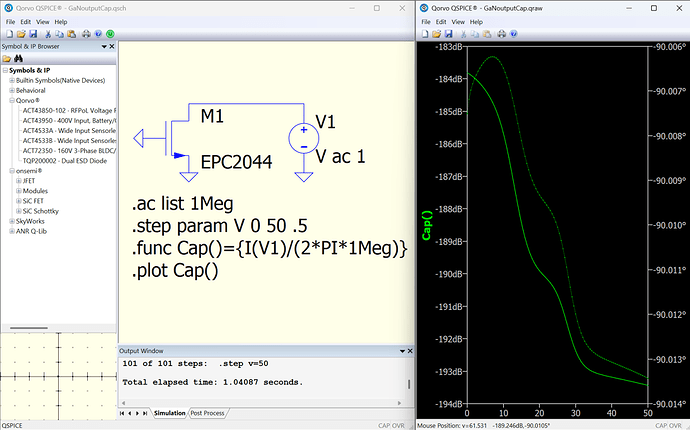Click the green Run simulation icon
The height and width of the screenshot is (430, 690).
[x=110, y=34]
